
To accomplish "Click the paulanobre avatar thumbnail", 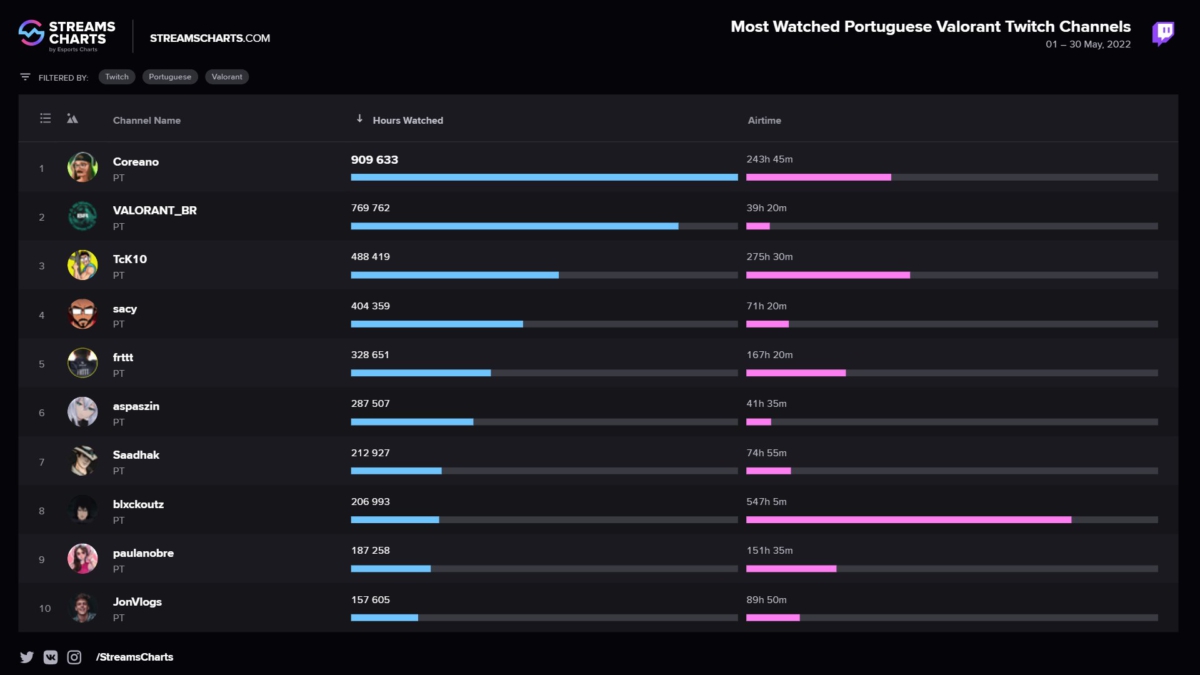I will tap(83, 559).
